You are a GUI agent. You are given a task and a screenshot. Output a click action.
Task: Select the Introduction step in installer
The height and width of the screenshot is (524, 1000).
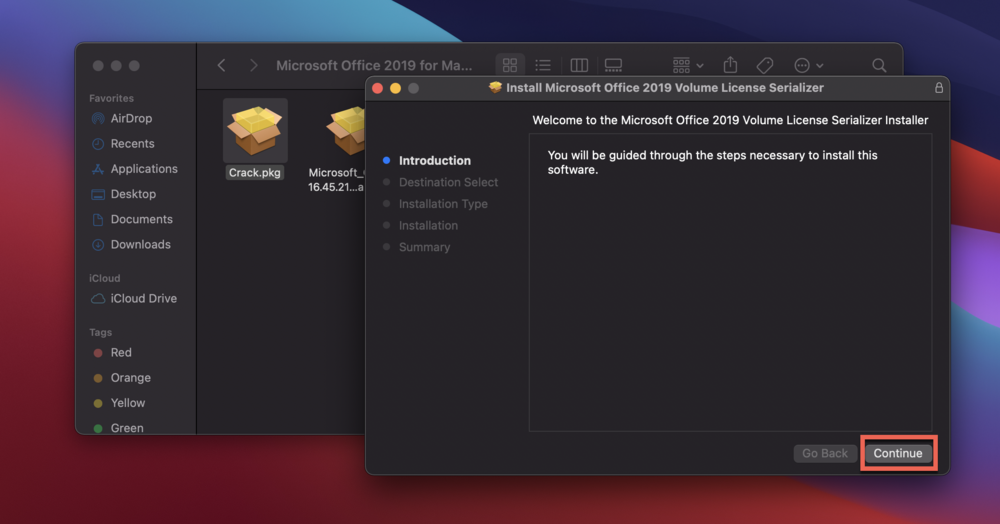tap(434, 160)
